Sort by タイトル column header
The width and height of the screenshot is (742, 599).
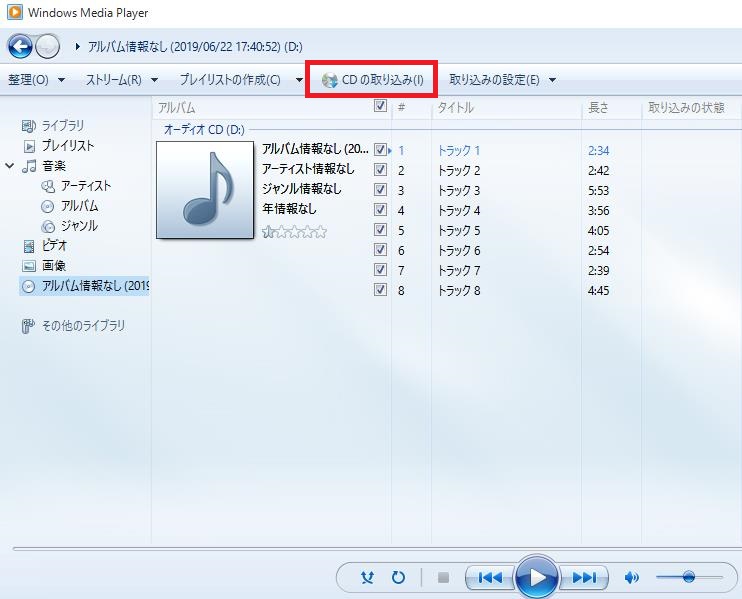456,108
